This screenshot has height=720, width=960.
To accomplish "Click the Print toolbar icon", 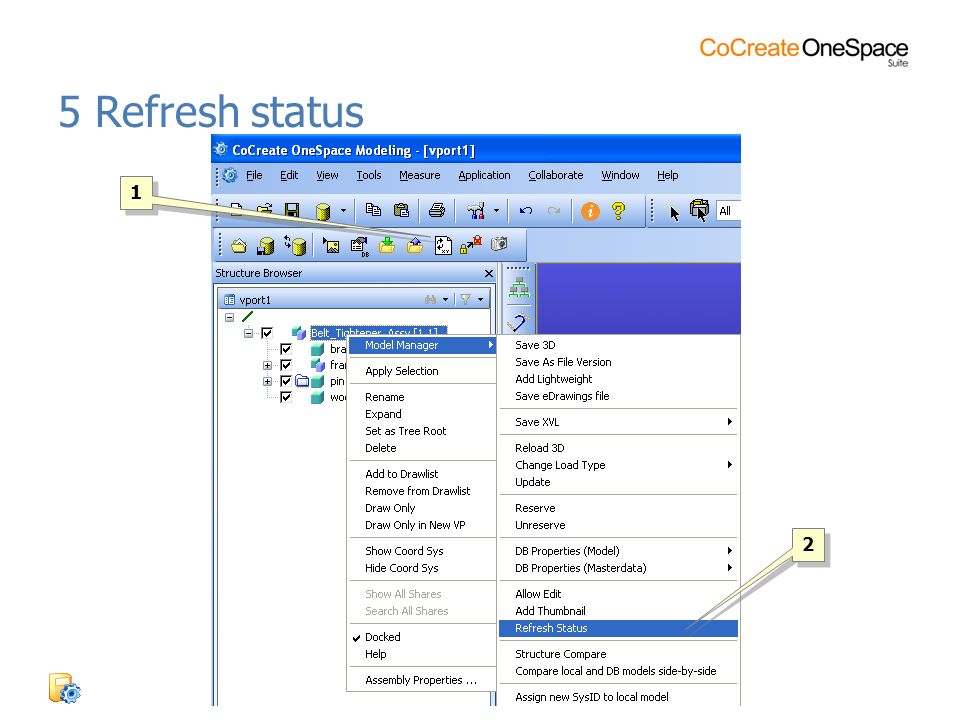I will tap(437, 211).
